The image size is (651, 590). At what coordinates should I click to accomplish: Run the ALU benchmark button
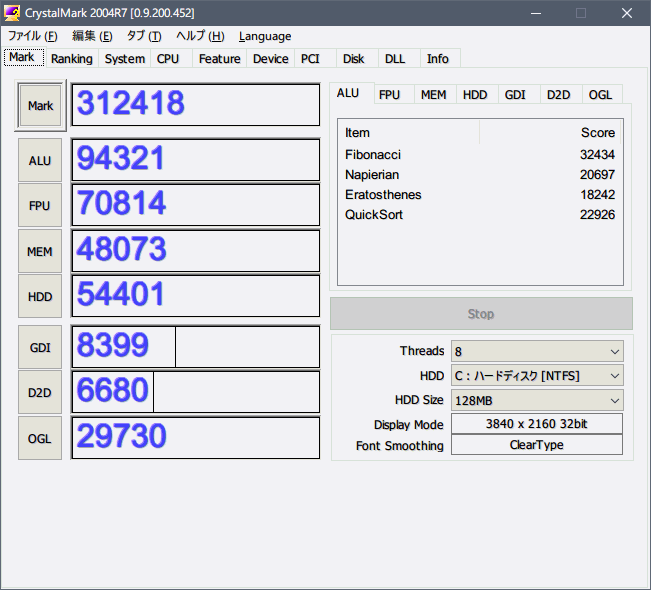pos(40,160)
